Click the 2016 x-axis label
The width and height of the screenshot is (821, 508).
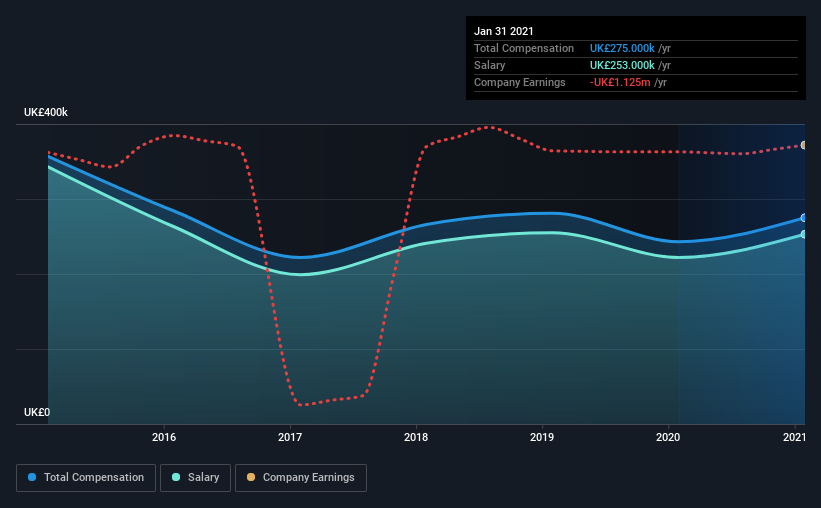[164, 437]
